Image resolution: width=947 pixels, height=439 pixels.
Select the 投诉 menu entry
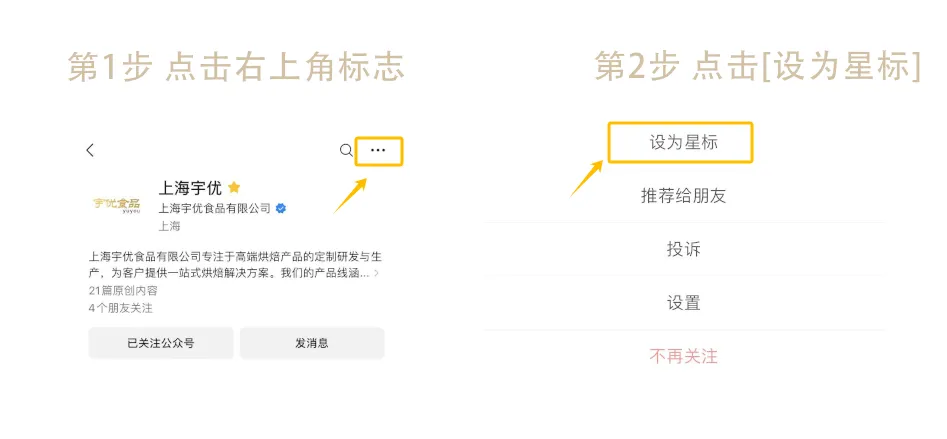[684, 249]
